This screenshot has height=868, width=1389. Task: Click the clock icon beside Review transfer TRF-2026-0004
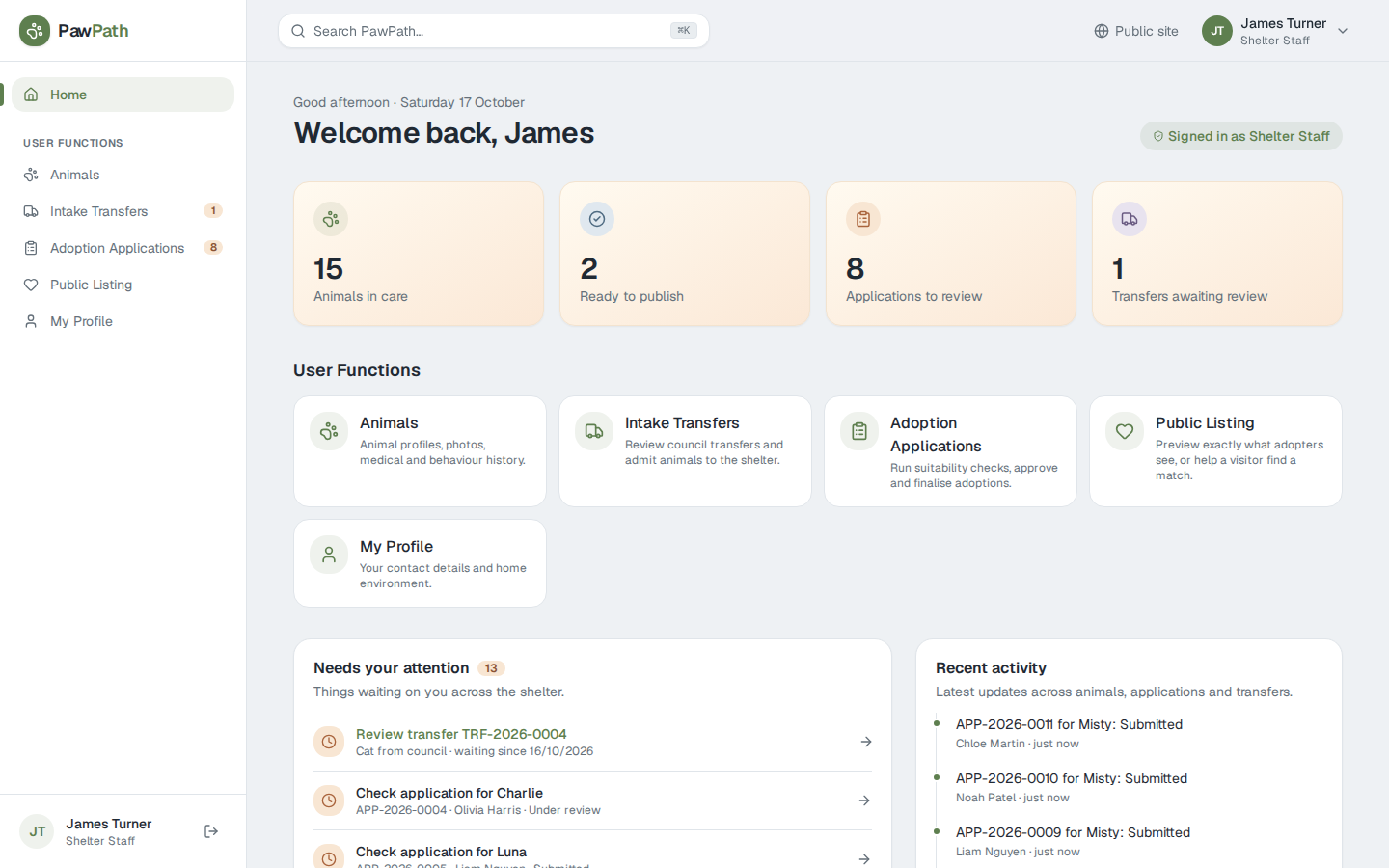click(329, 742)
